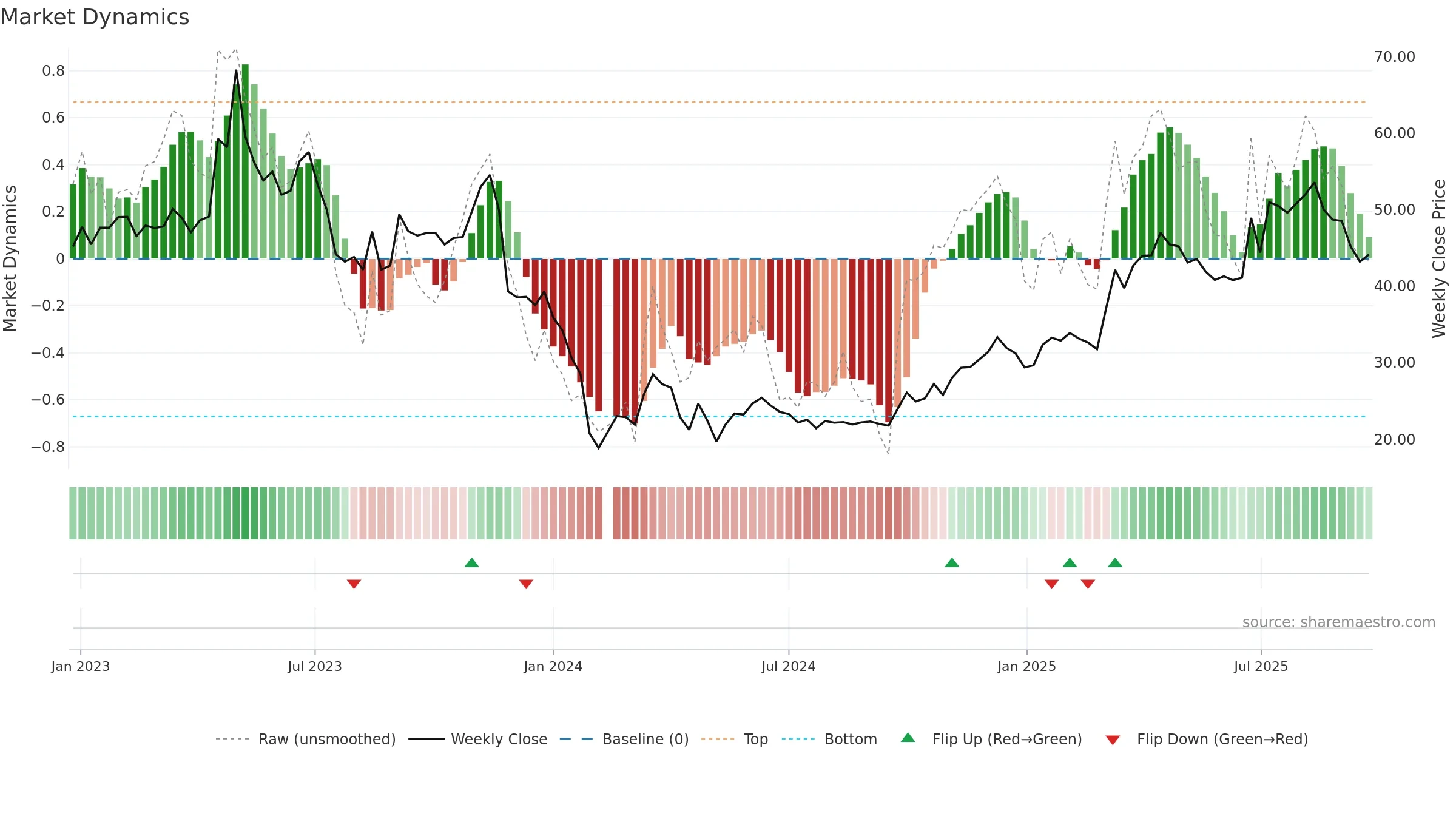Click the 30.00 price axis value

1395,362
